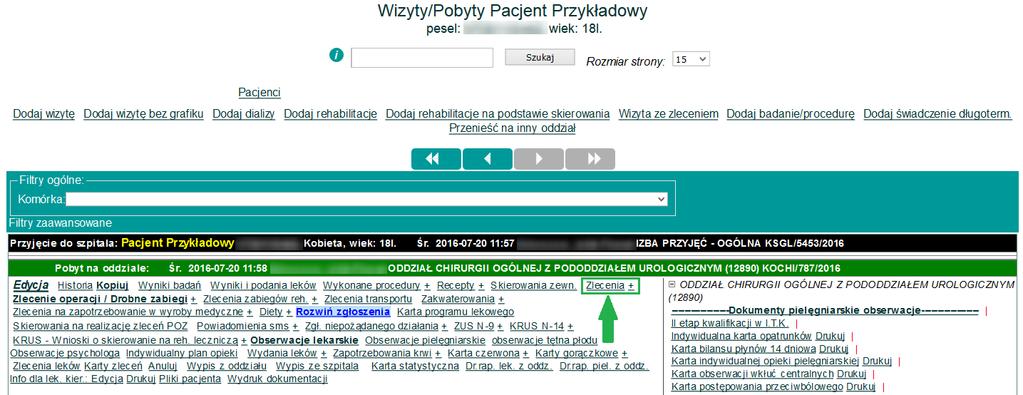
Task: Open the Pacjenci link
Action: point(260,93)
